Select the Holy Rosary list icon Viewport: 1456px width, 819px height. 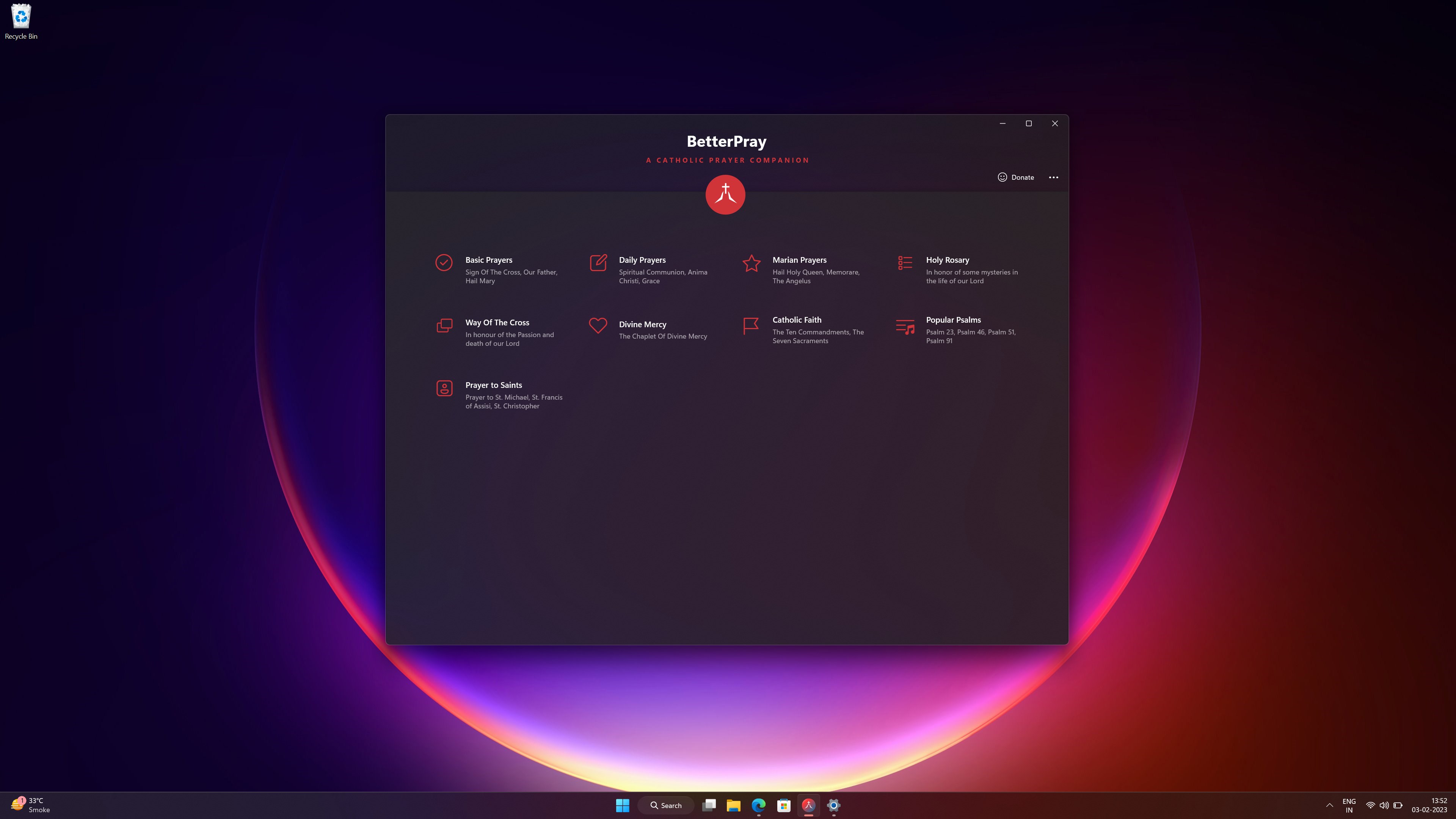coord(905,262)
